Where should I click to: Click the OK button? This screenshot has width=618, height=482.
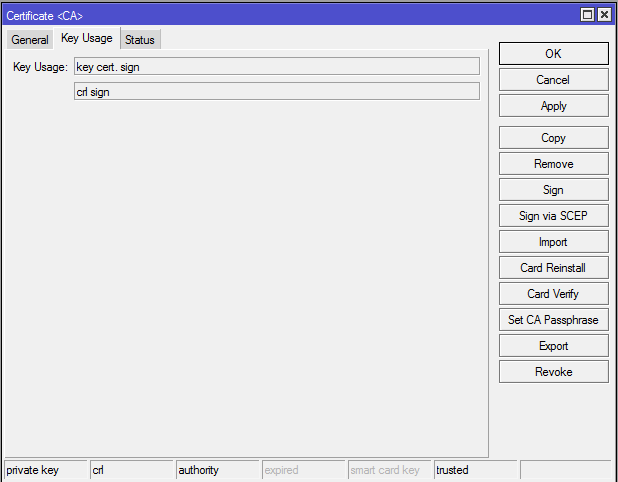tap(553, 54)
